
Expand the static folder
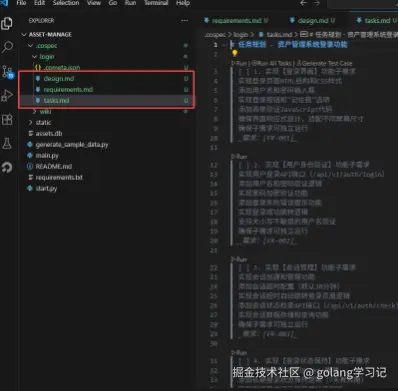[31, 122]
